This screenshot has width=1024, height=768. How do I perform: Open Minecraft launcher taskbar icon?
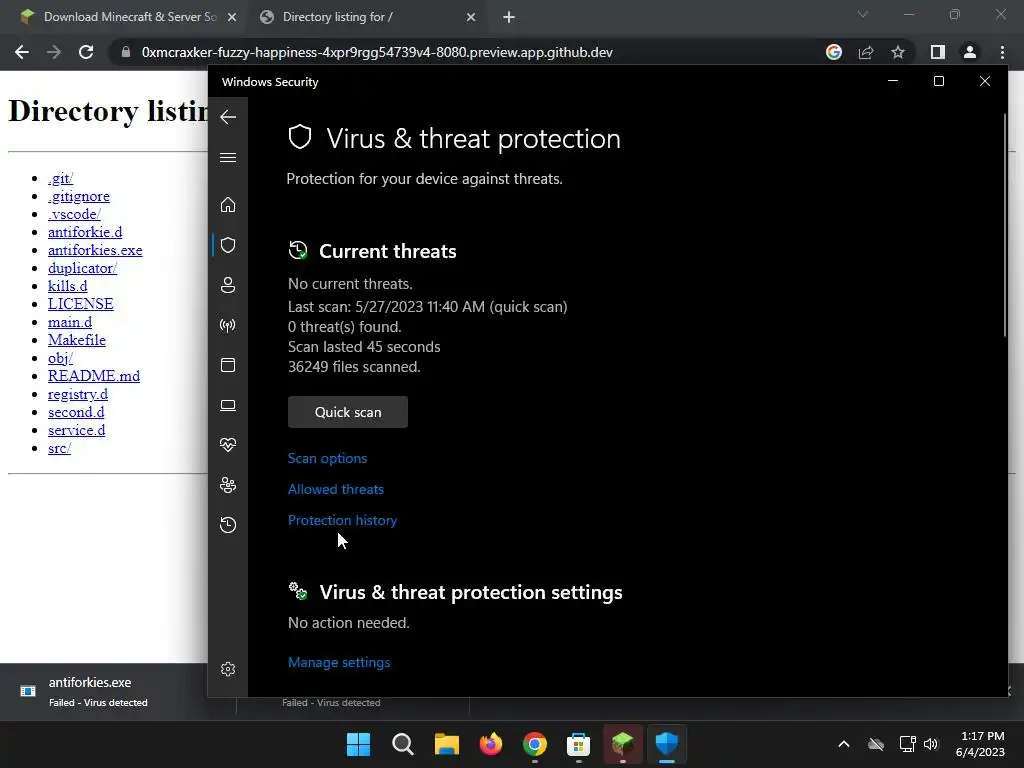click(622, 744)
